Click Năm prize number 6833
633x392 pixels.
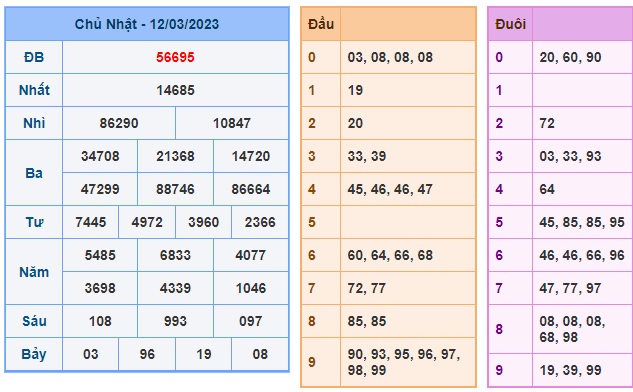[x=175, y=255]
